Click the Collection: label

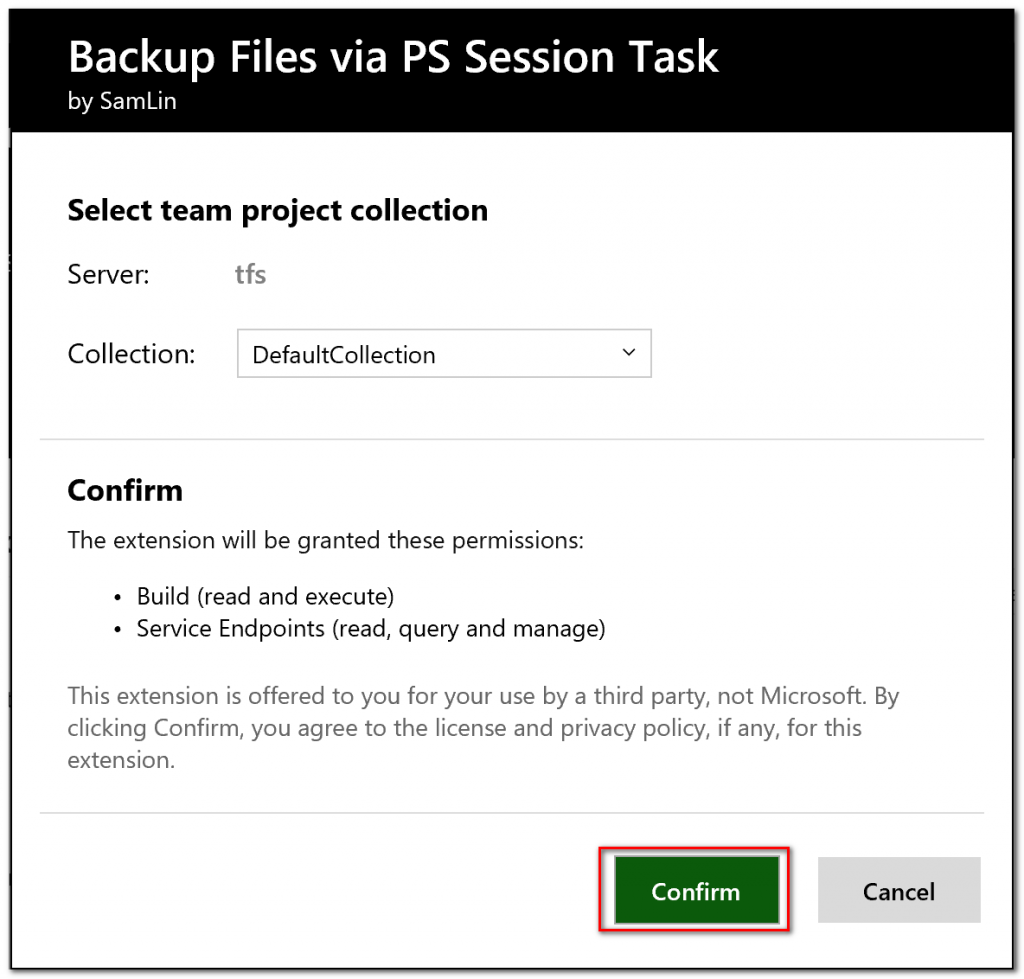(131, 354)
